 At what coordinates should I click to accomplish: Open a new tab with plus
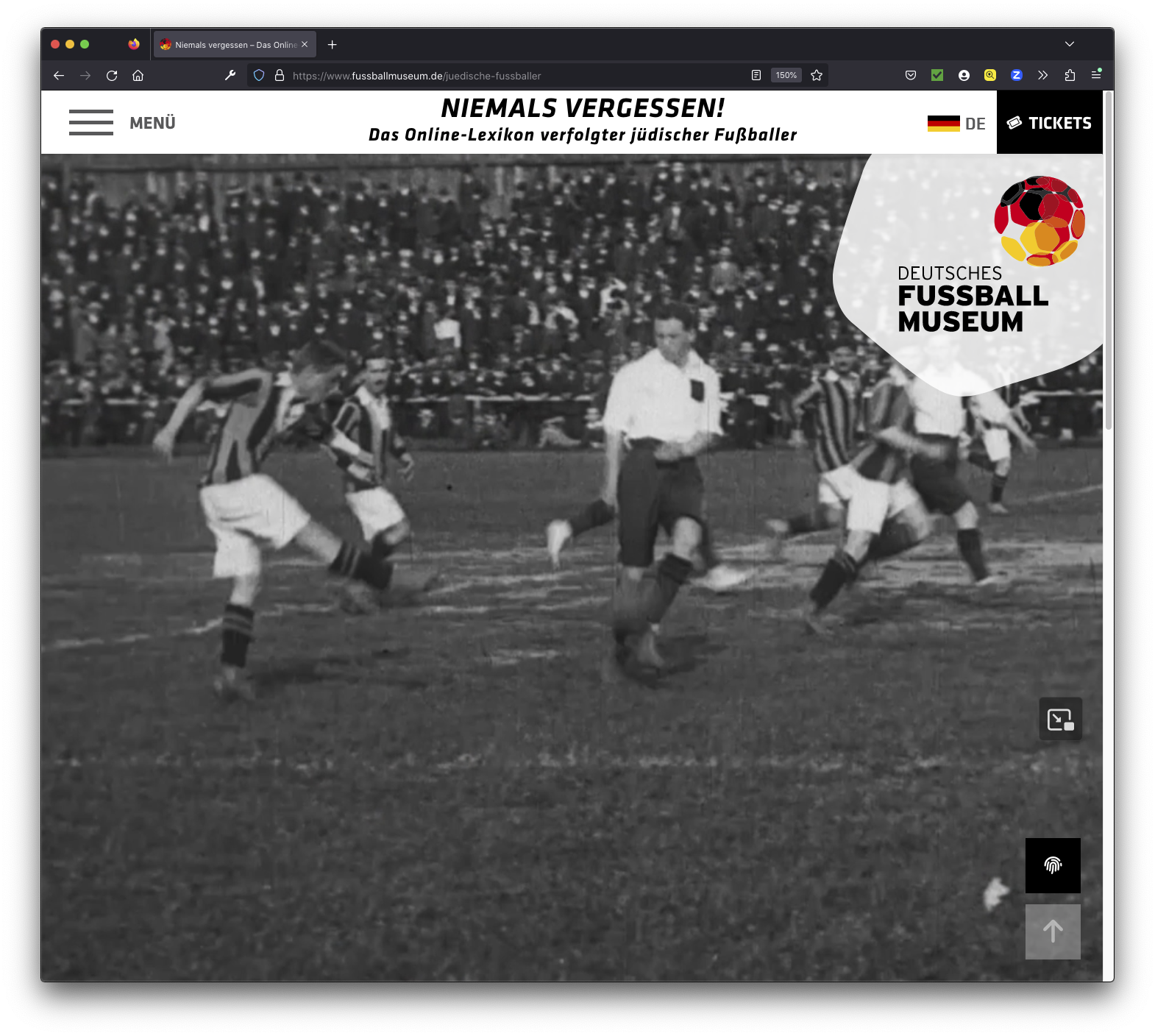pos(333,44)
